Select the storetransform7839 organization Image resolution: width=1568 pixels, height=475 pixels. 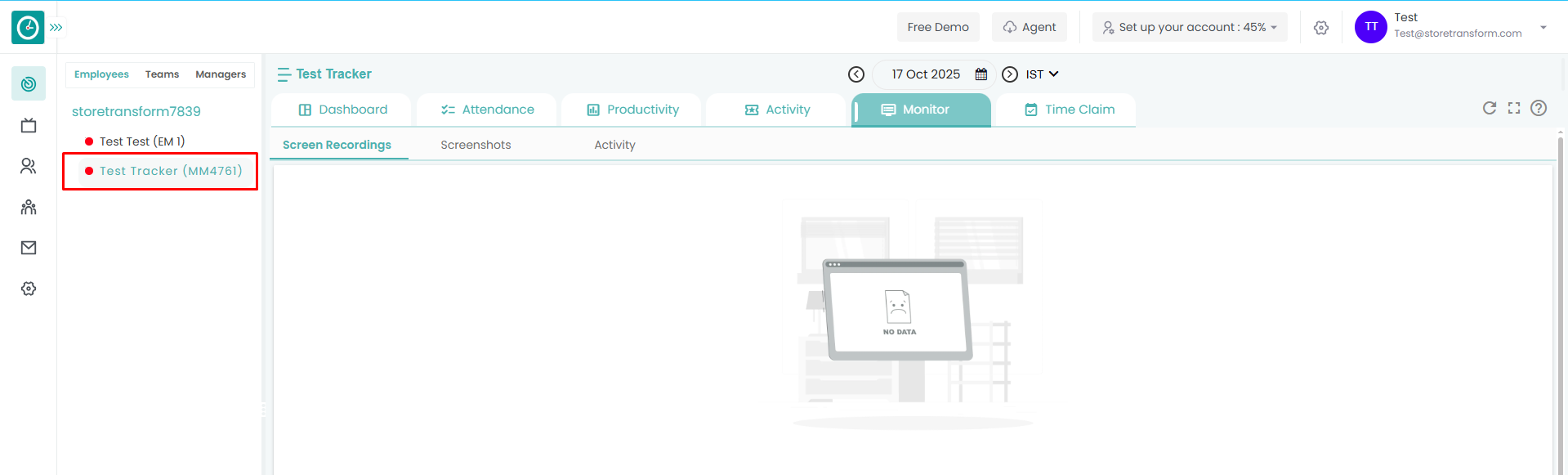[x=136, y=111]
